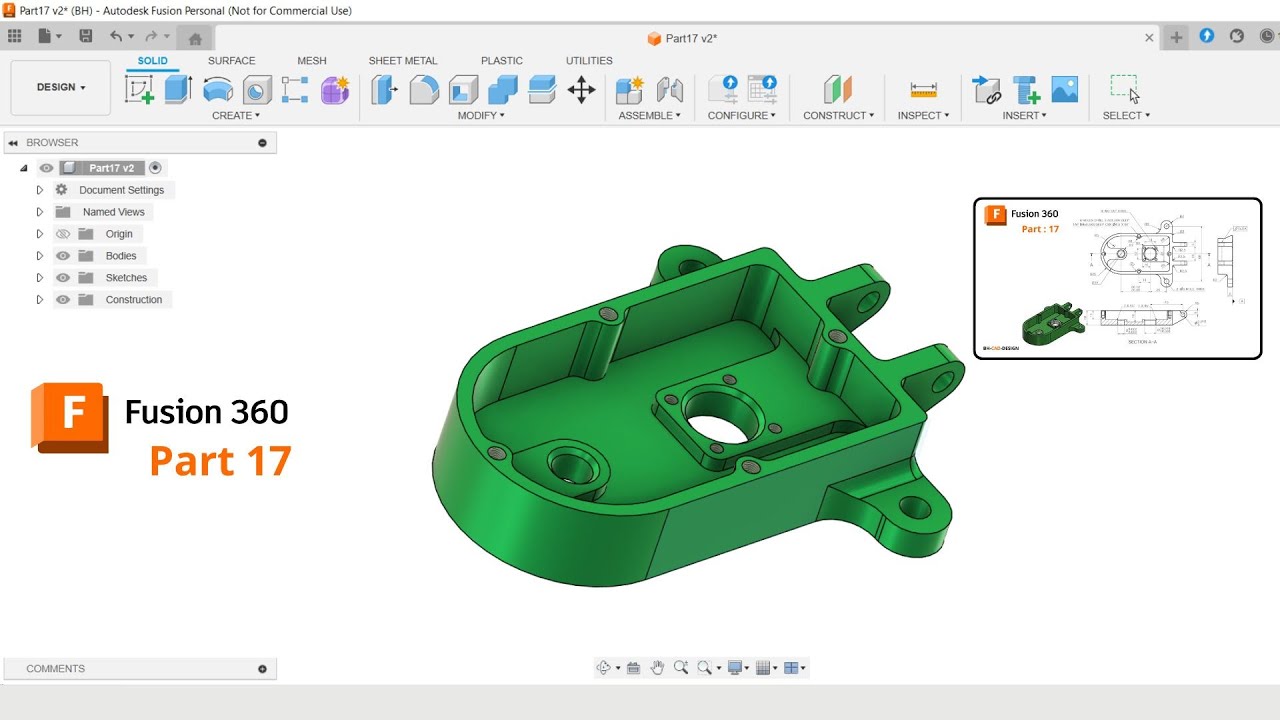This screenshot has width=1280, height=720.
Task: Select the New Component tool
Action: 630,90
